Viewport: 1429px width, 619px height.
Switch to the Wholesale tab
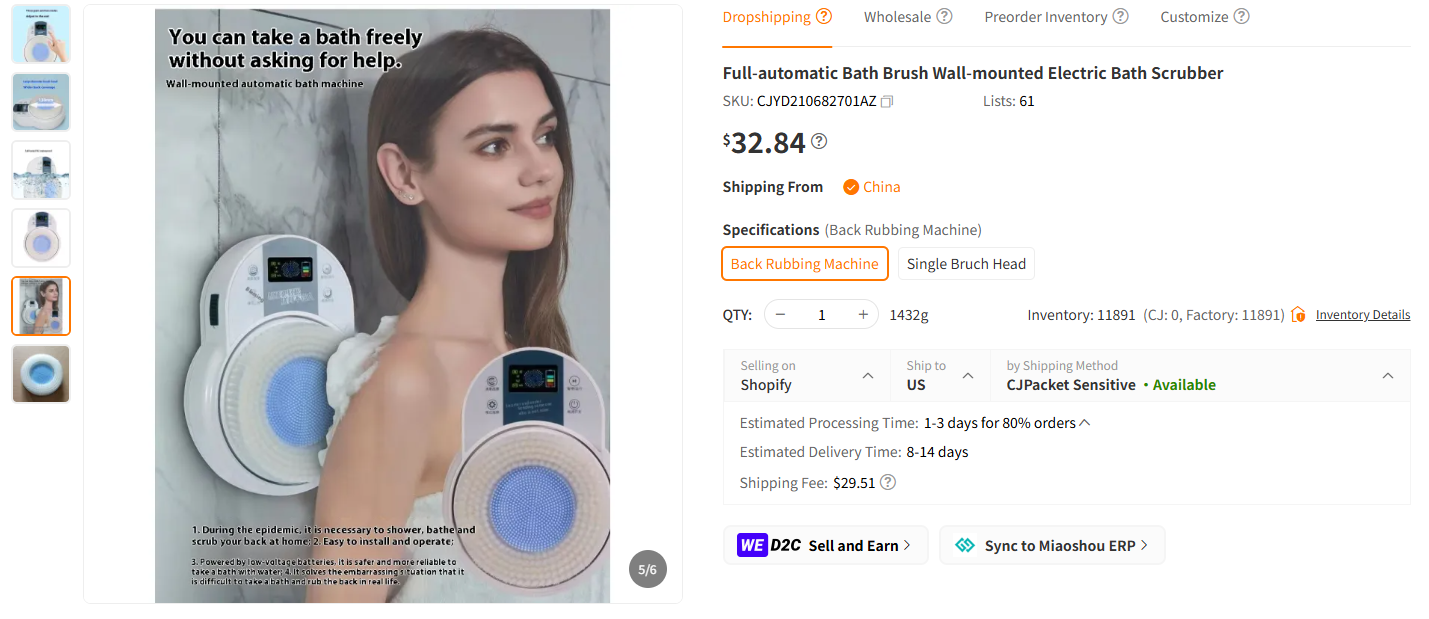tap(899, 16)
